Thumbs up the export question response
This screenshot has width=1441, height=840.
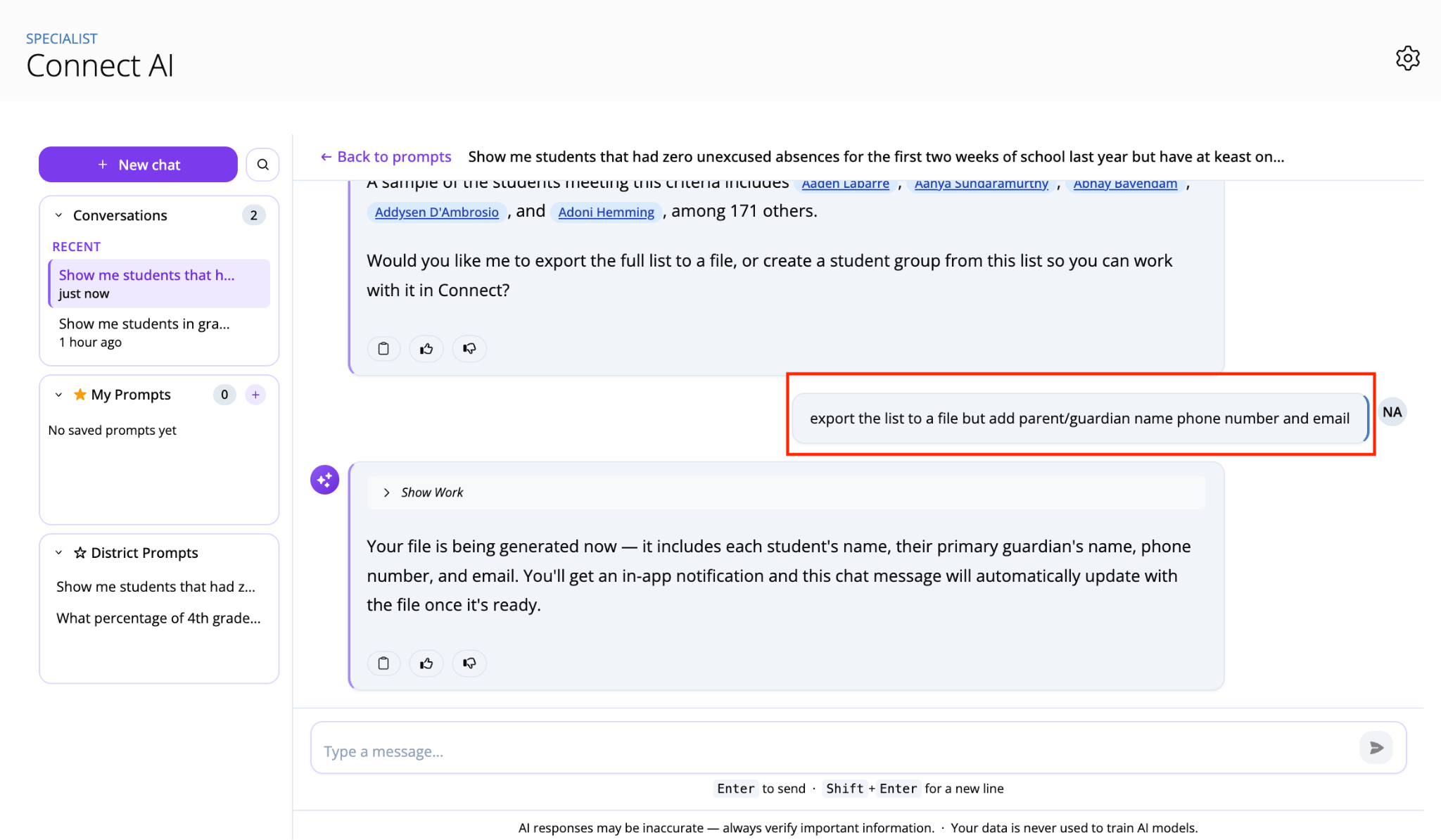(x=426, y=349)
